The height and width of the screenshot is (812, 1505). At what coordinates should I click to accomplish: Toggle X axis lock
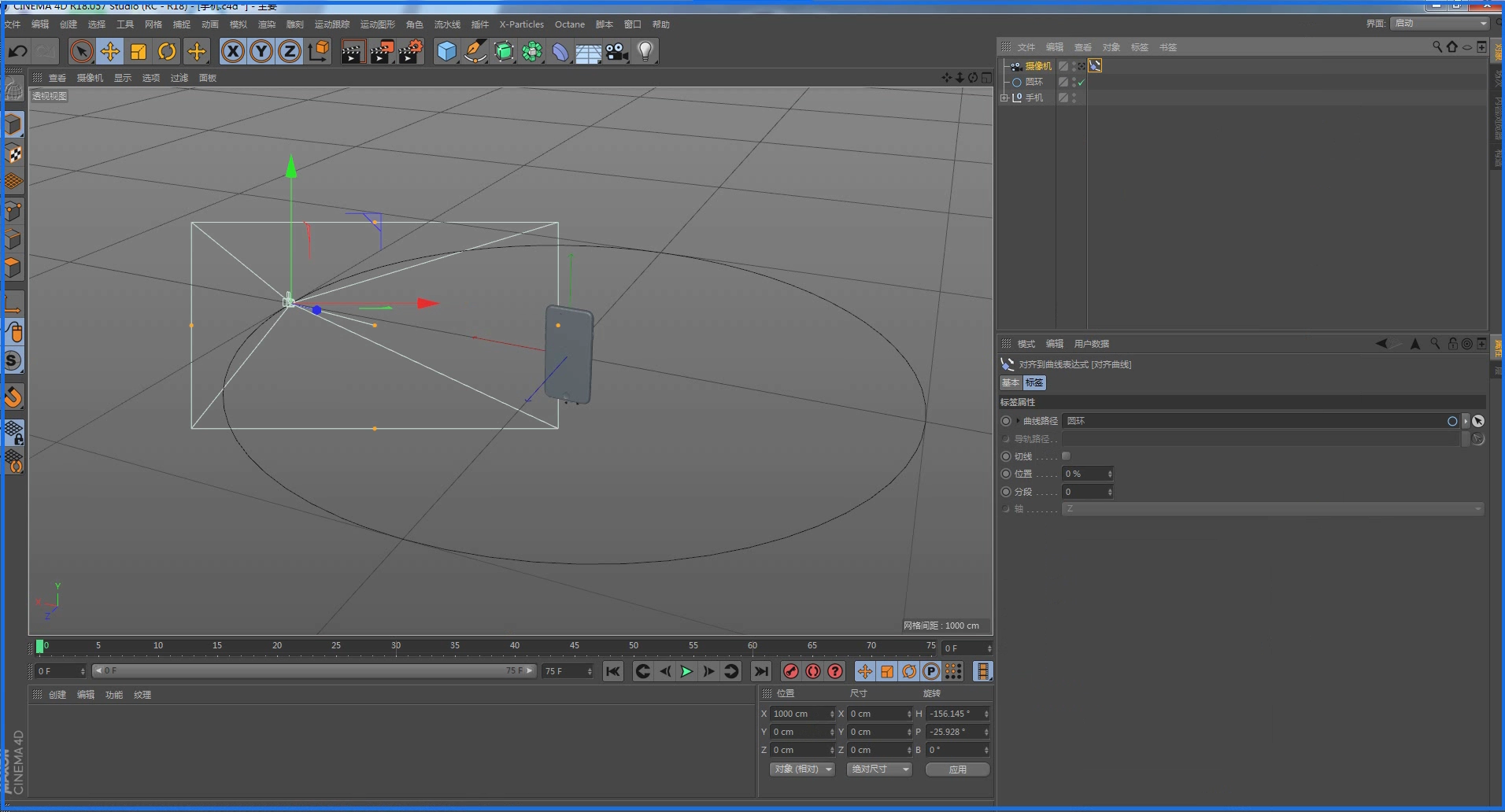pyautogui.click(x=232, y=52)
